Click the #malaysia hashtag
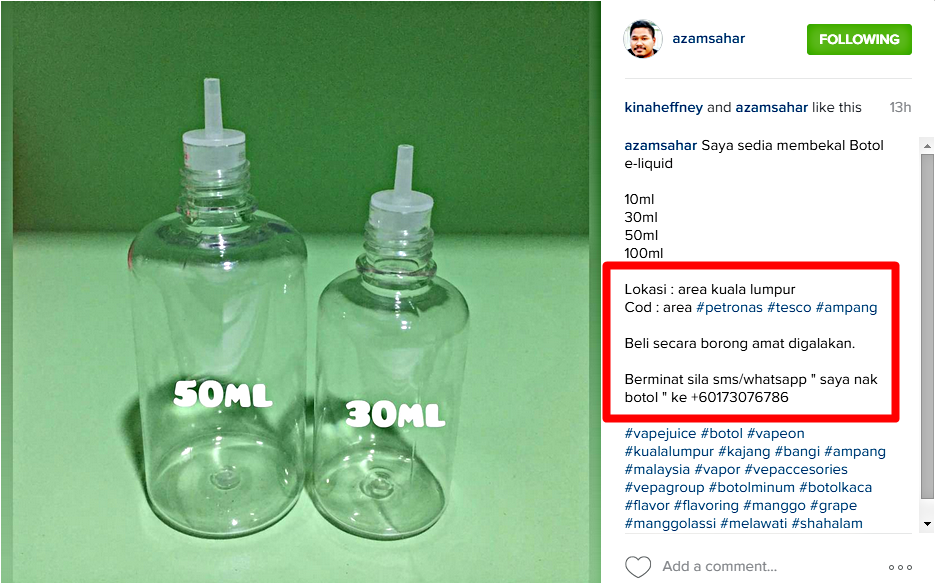This screenshot has height=584, width=935. point(657,469)
